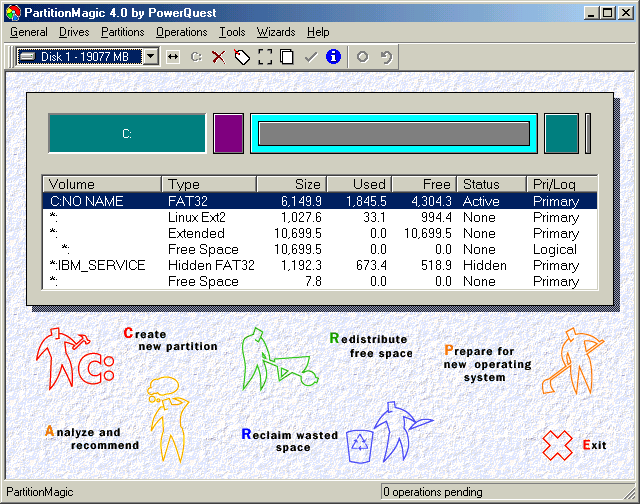Click the Status column header
This screenshot has width=640, height=504.
coord(491,184)
